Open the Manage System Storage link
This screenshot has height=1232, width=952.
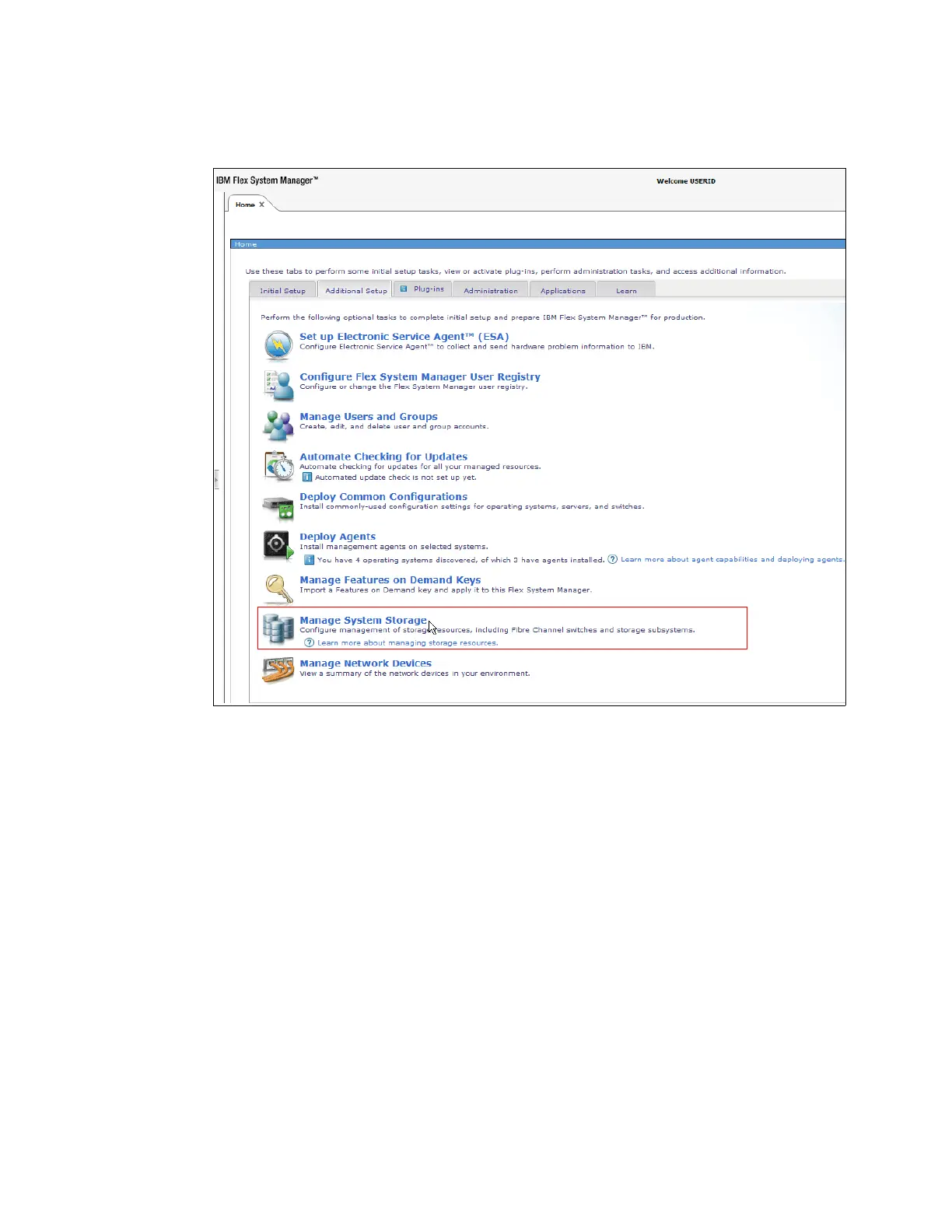click(x=363, y=621)
